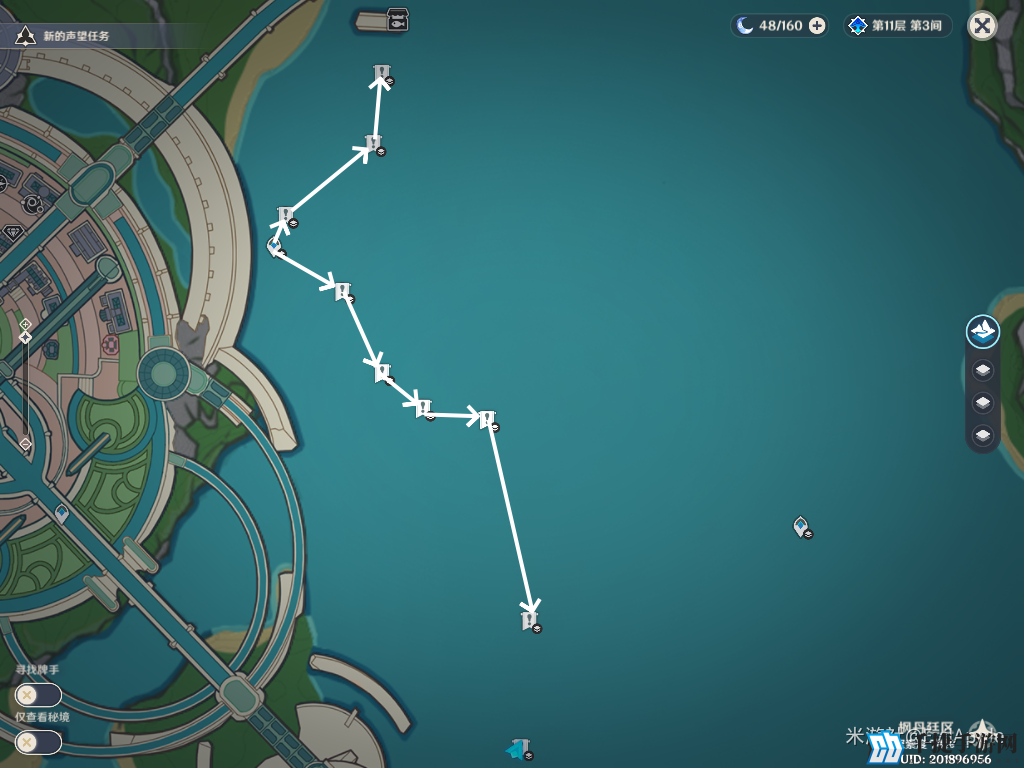Viewport: 1024px width, 768px height.
Task: Select the teleport waypoint inside the city
Action: click(61, 515)
